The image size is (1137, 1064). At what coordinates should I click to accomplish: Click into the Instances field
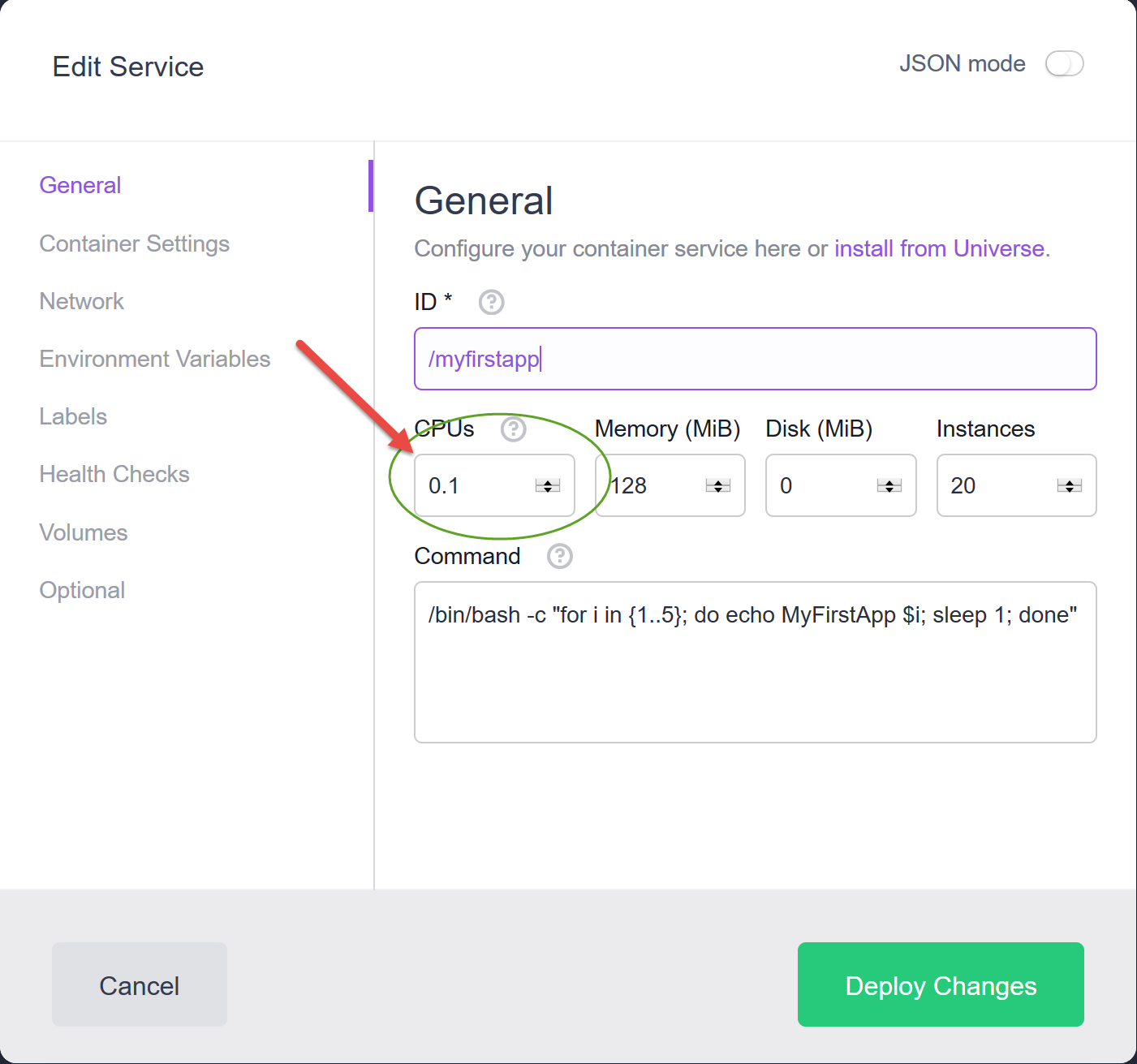click(1016, 485)
